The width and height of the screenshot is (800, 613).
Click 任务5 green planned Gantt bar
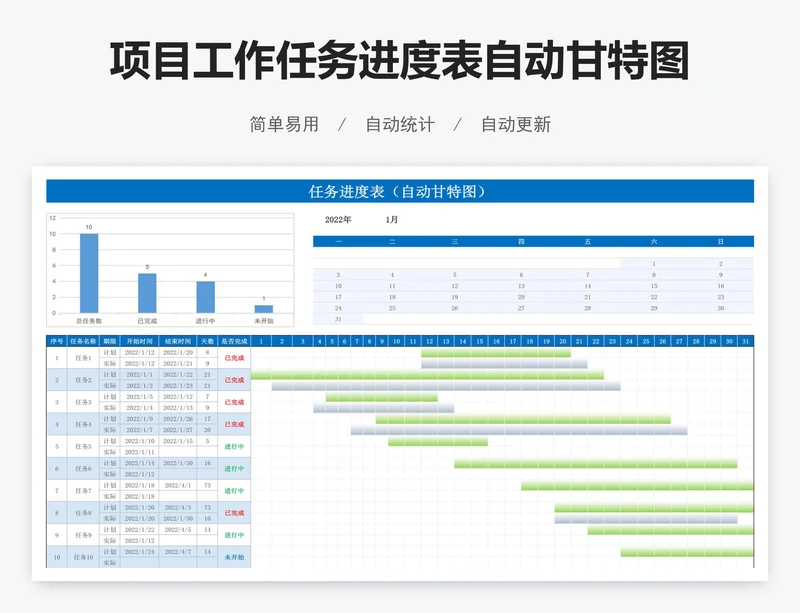point(438,442)
